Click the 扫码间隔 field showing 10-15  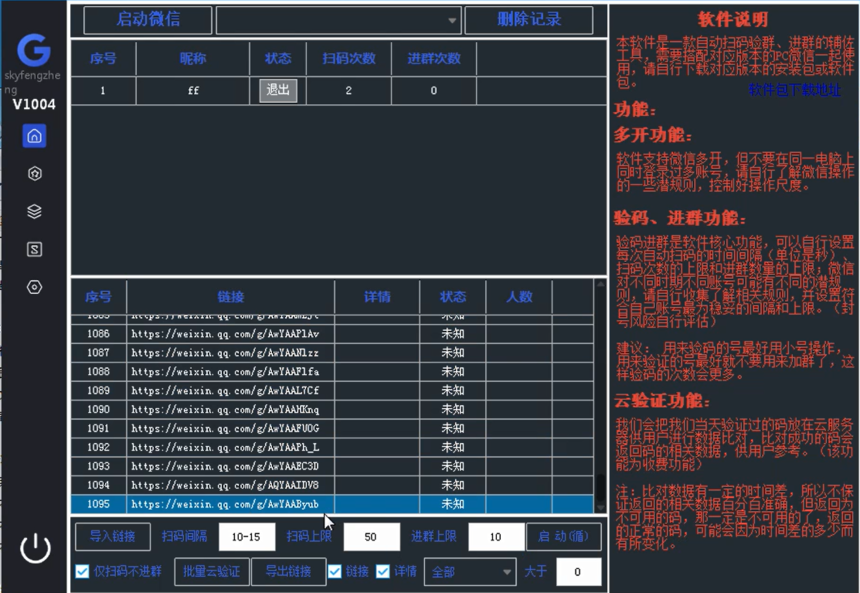click(x=246, y=537)
